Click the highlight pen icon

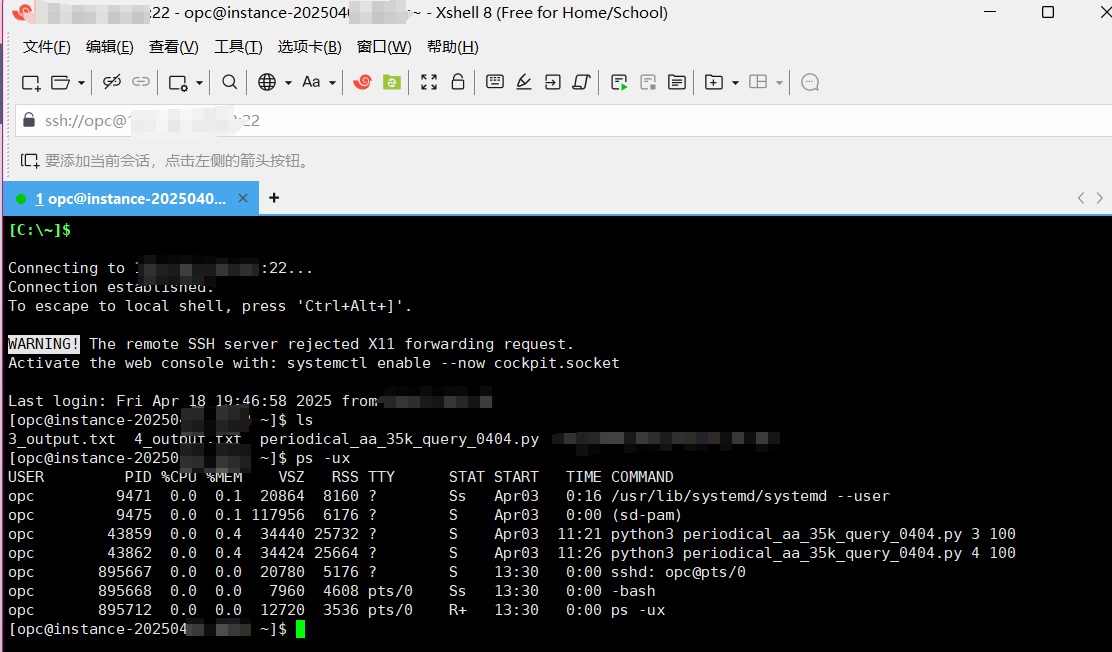tap(523, 83)
